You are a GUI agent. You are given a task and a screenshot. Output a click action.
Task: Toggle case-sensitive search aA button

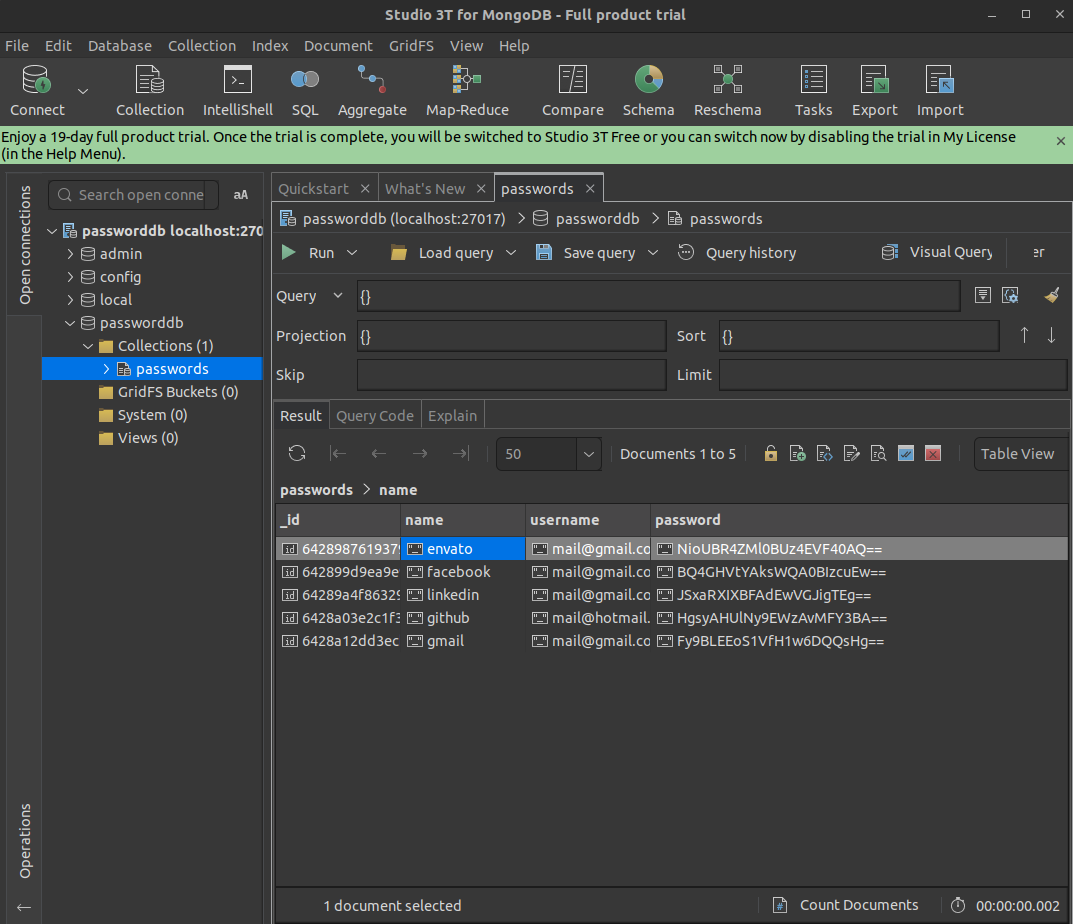241,195
